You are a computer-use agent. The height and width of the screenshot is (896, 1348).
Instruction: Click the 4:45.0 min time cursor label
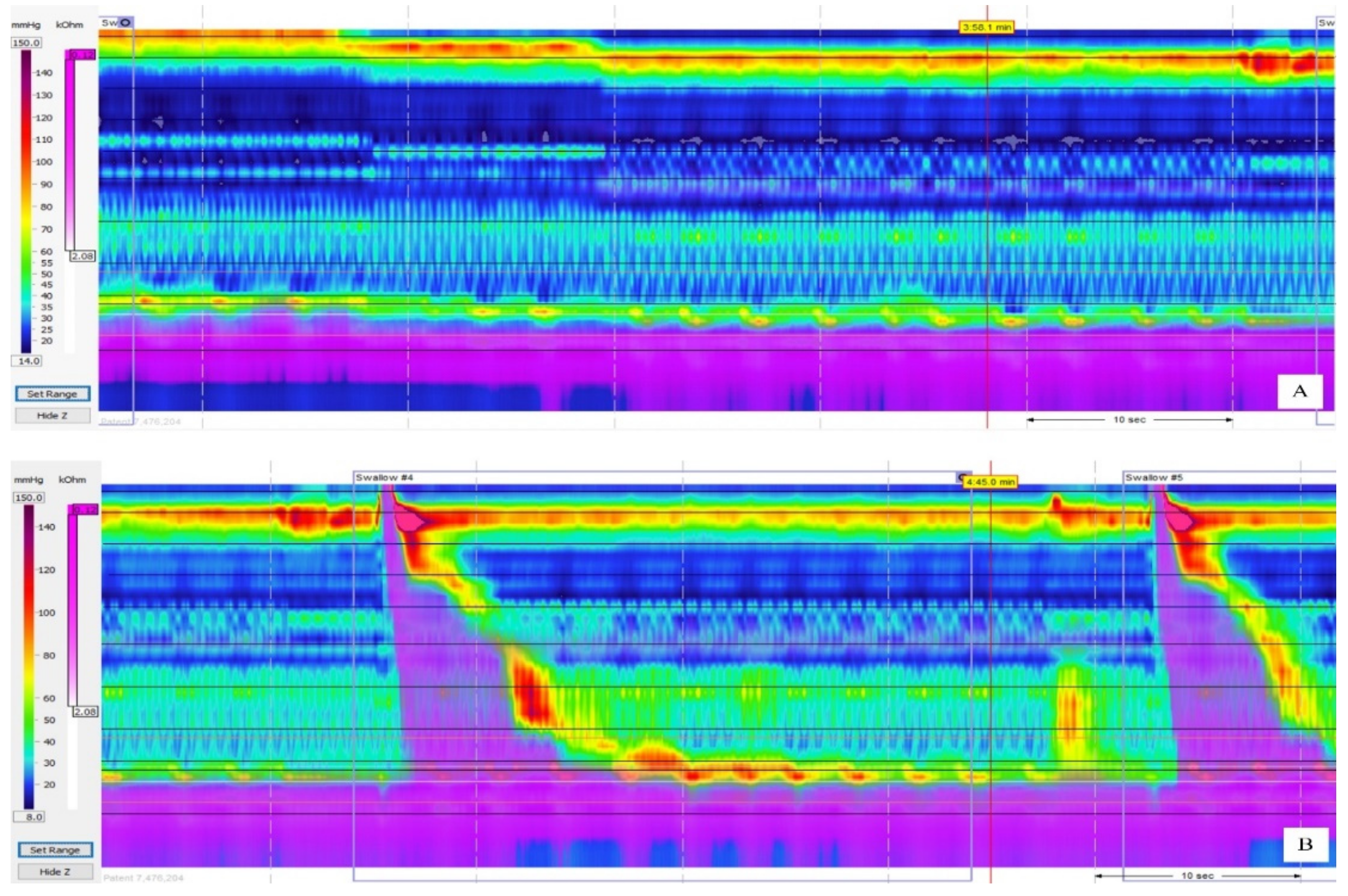(990, 482)
